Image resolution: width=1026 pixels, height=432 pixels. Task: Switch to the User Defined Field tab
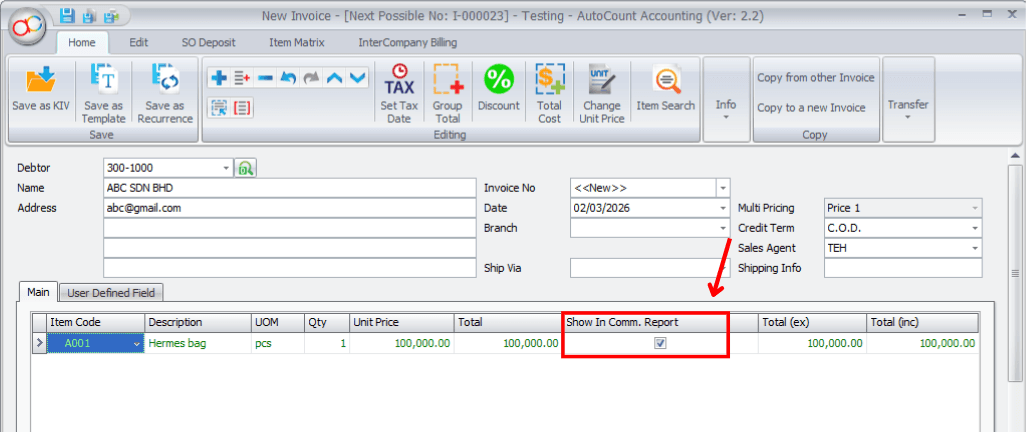[111, 293]
